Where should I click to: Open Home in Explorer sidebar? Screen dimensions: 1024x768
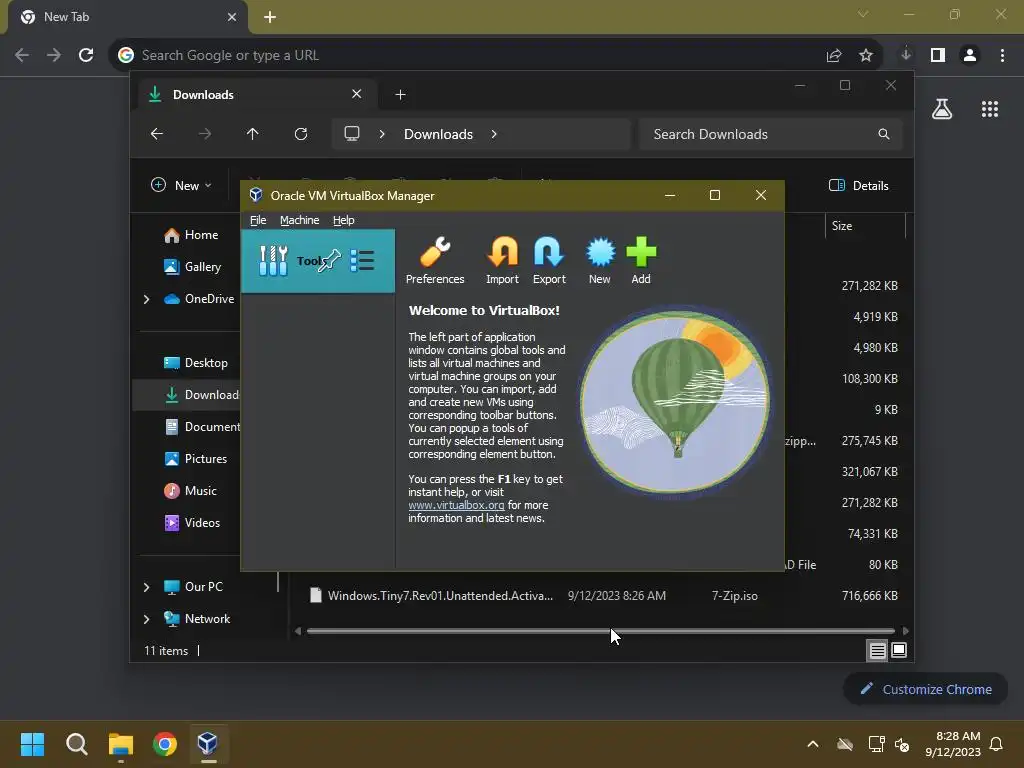pos(191,235)
